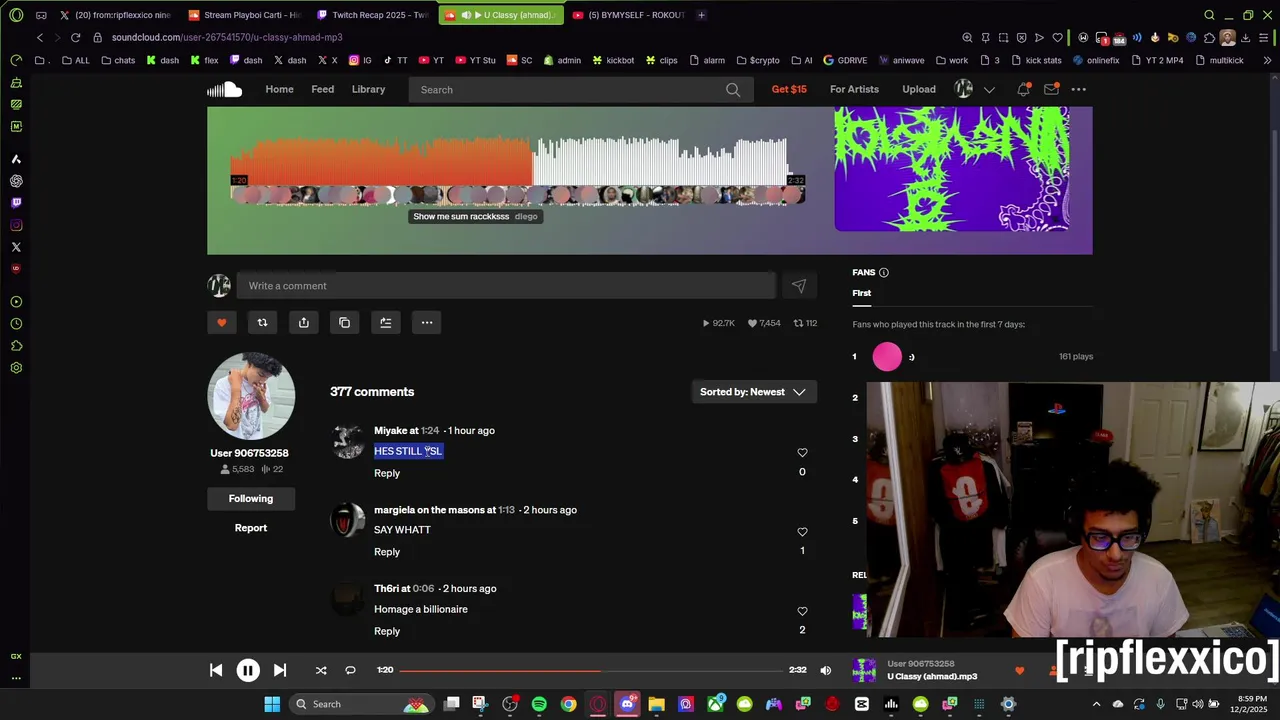This screenshot has height=720, width=1280.
Task: Open the top fan pink avatar
Action: click(887, 357)
